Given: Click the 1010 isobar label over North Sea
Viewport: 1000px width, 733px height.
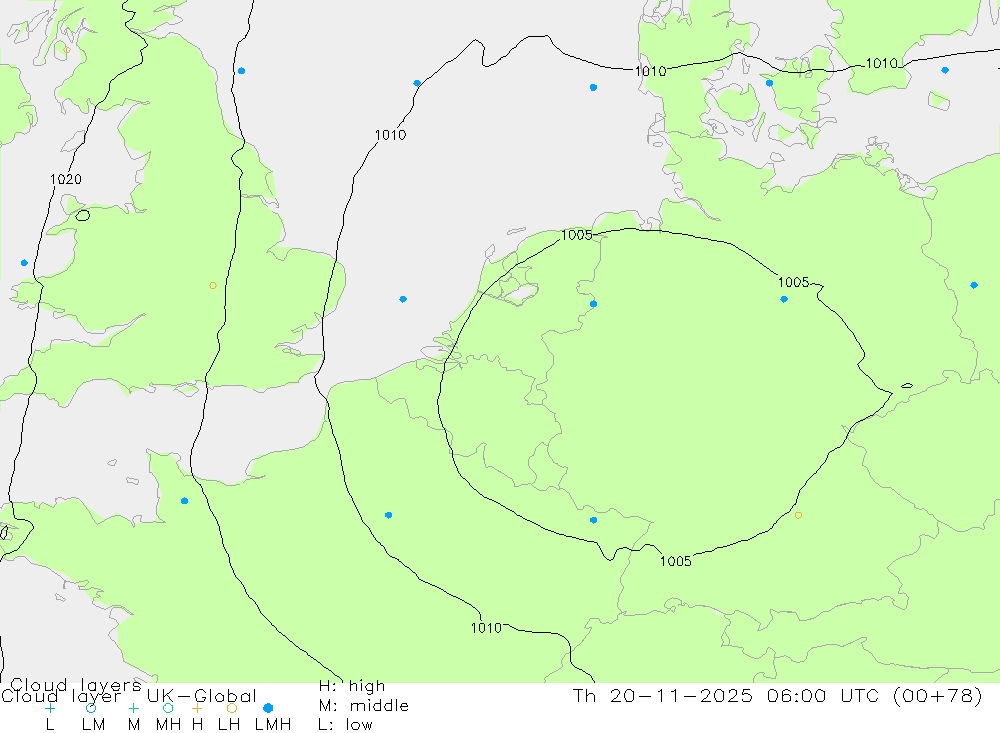Looking at the screenshot, I should coord(390,135).
